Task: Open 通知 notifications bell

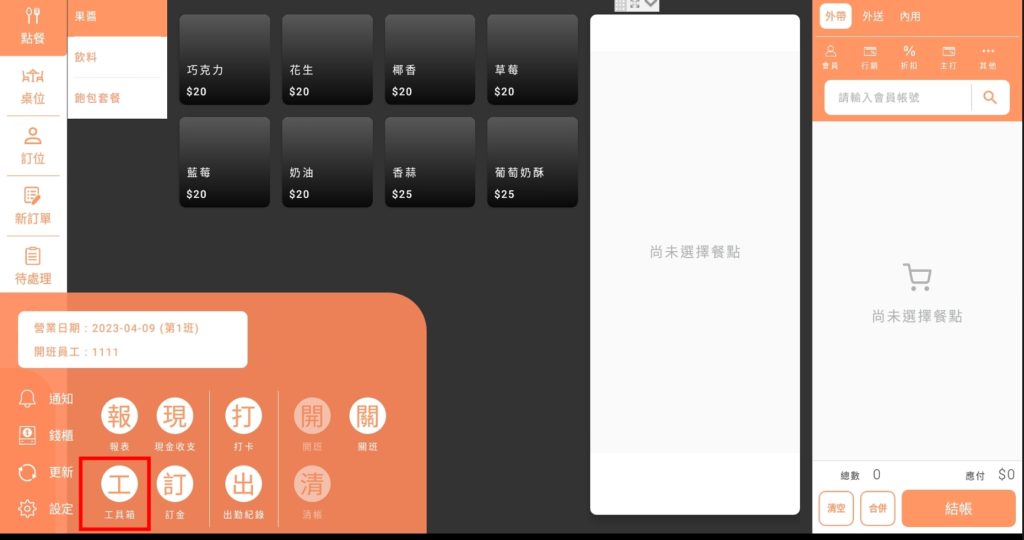Action: pyautogui.click(x=28, y=399)
